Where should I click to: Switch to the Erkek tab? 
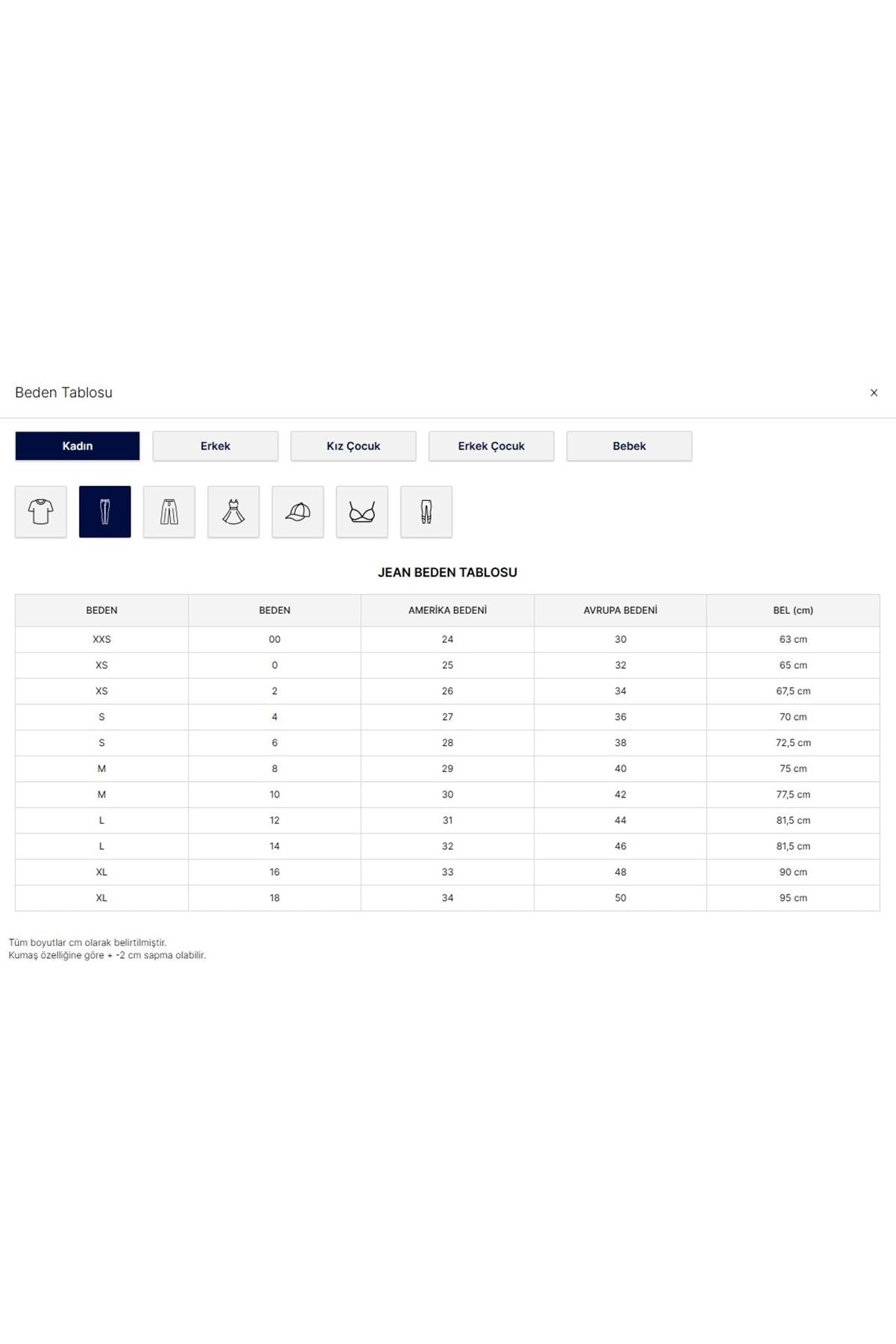click(x=216, y=446)
